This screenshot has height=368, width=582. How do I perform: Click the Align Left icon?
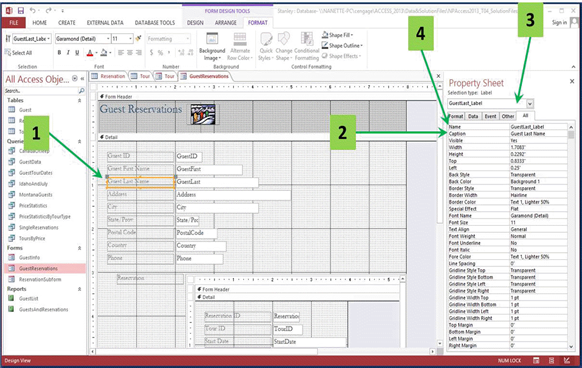click(x=121, y=53)
